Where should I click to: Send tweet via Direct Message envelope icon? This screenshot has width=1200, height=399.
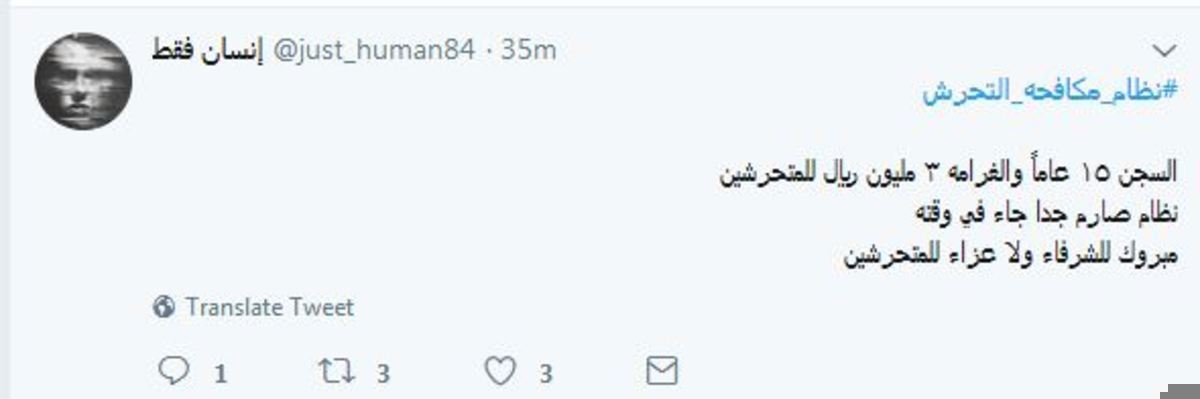(x=661, y=371)
